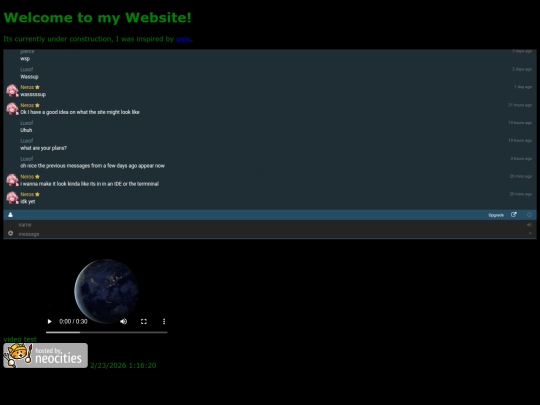Click the emoji icon beside the message field
The width and height of the screenshot is (540, 405).
(x=11, y=233)
